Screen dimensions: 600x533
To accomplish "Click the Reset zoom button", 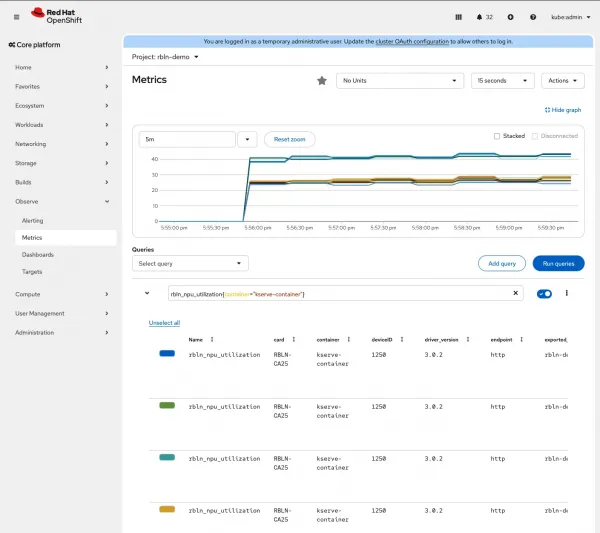I will [x=290, y=139].
